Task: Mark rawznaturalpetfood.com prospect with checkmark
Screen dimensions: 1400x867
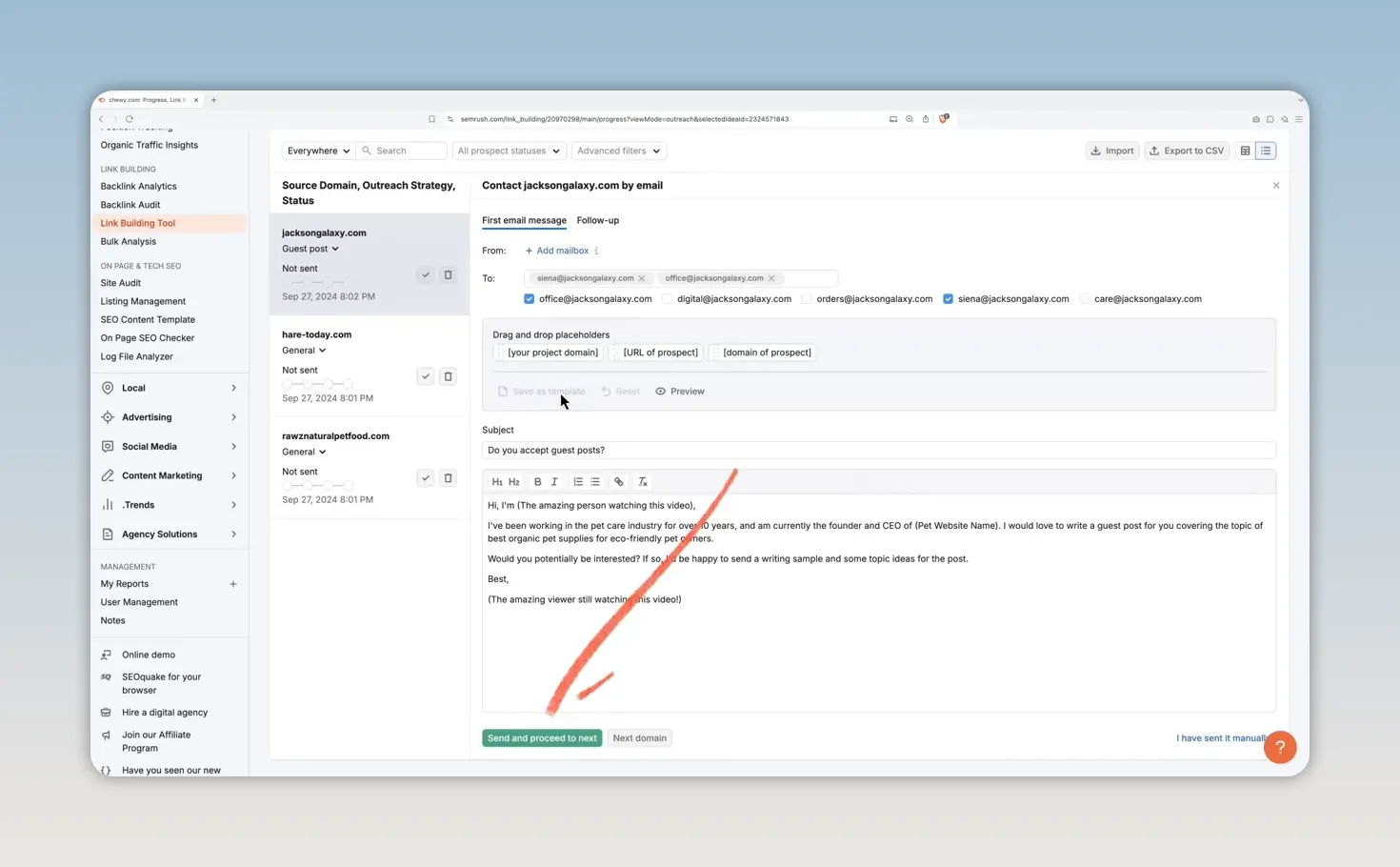Action: (426, 478)
